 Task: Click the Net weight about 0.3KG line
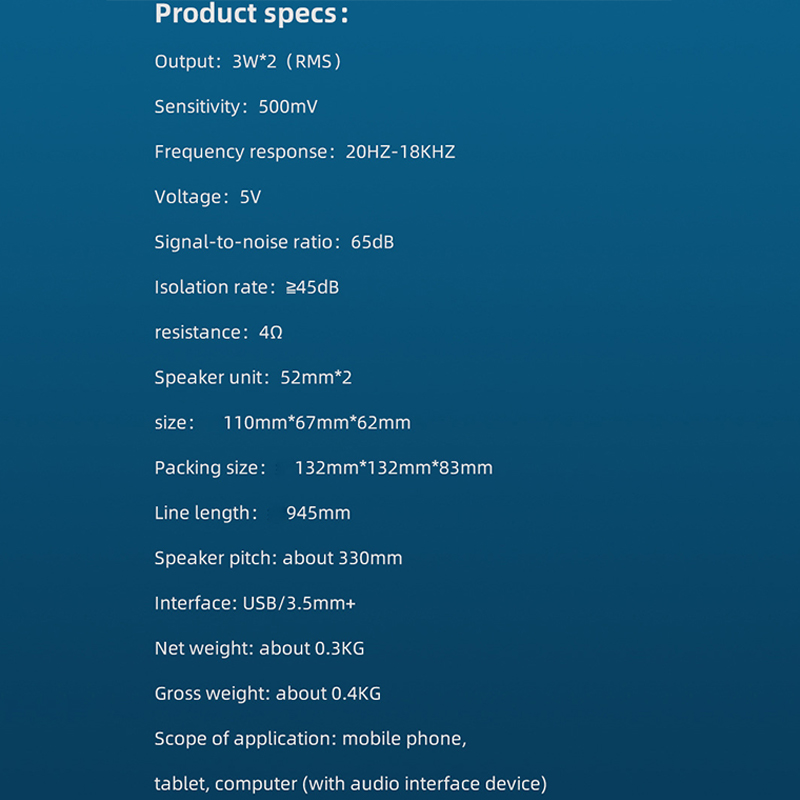point(260,648)
